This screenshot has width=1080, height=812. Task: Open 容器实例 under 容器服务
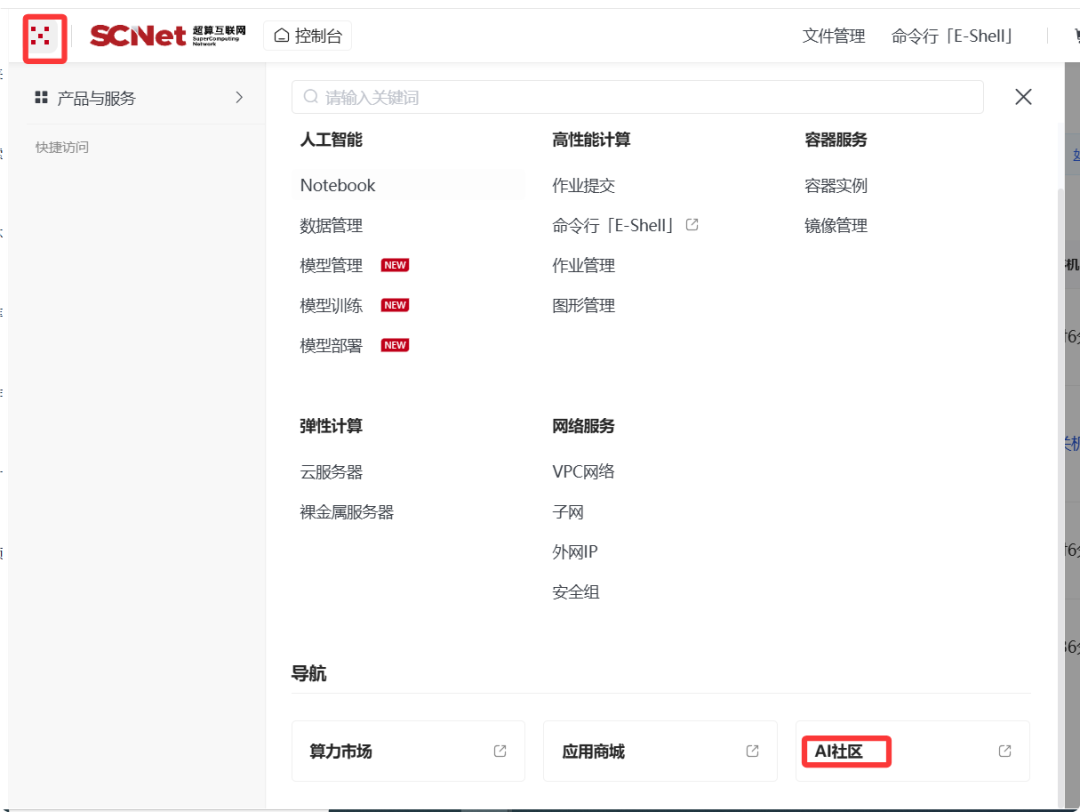pos(835,185)
